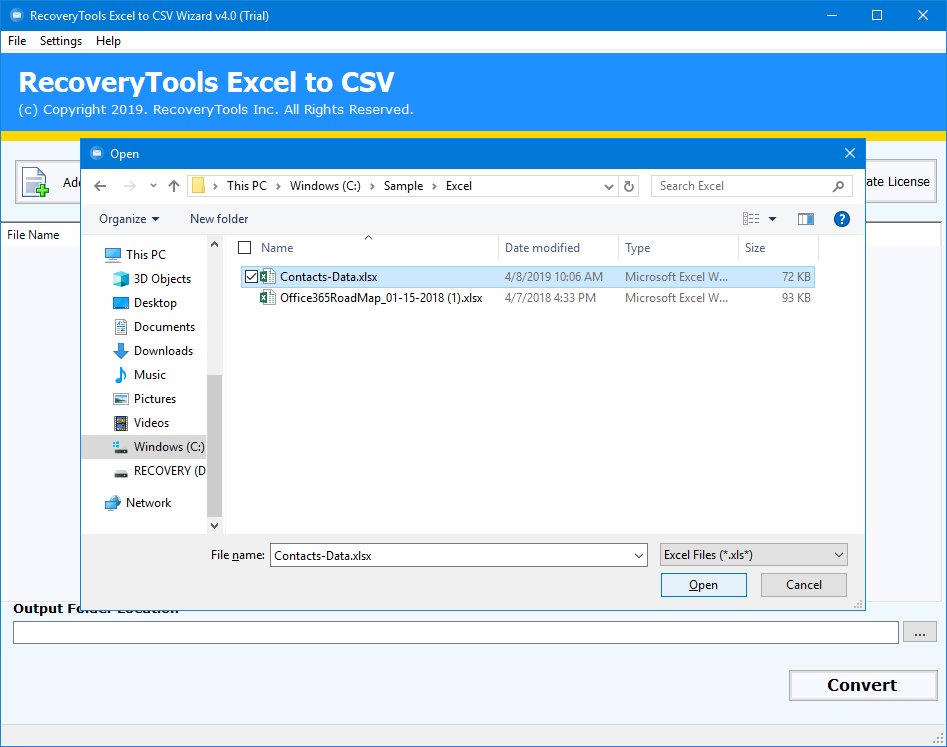Open the dialog Help question icon
The height and width of the screenshot is (747, 947).
(x=841, y=219)
